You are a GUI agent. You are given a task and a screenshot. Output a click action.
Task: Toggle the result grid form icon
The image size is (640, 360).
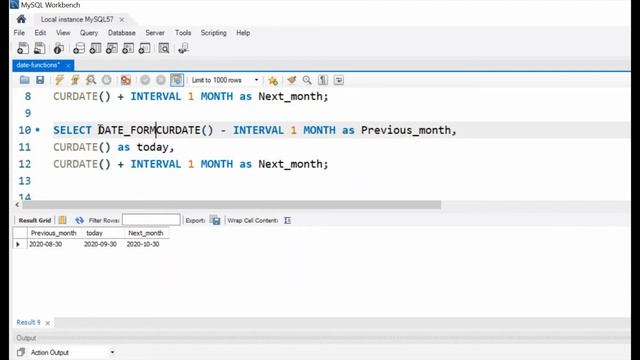62,220
